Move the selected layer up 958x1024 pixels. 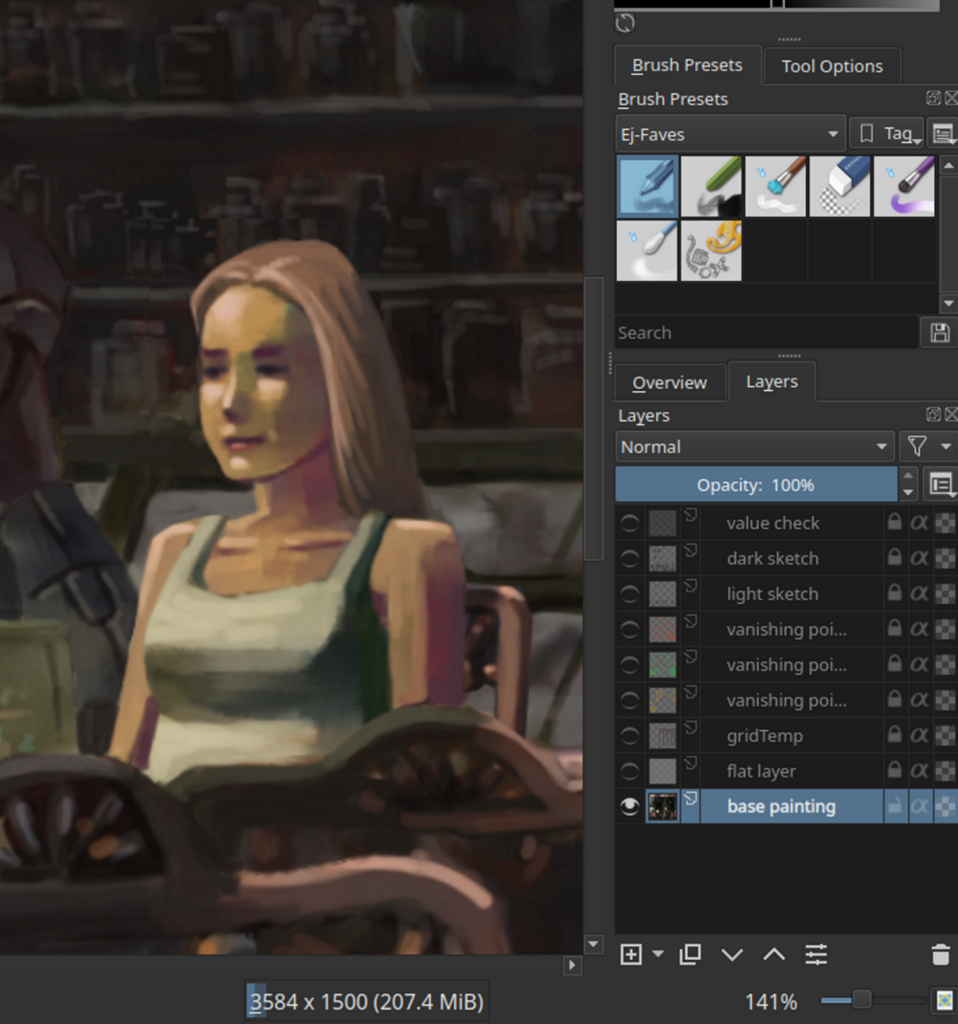click(774, 955)
